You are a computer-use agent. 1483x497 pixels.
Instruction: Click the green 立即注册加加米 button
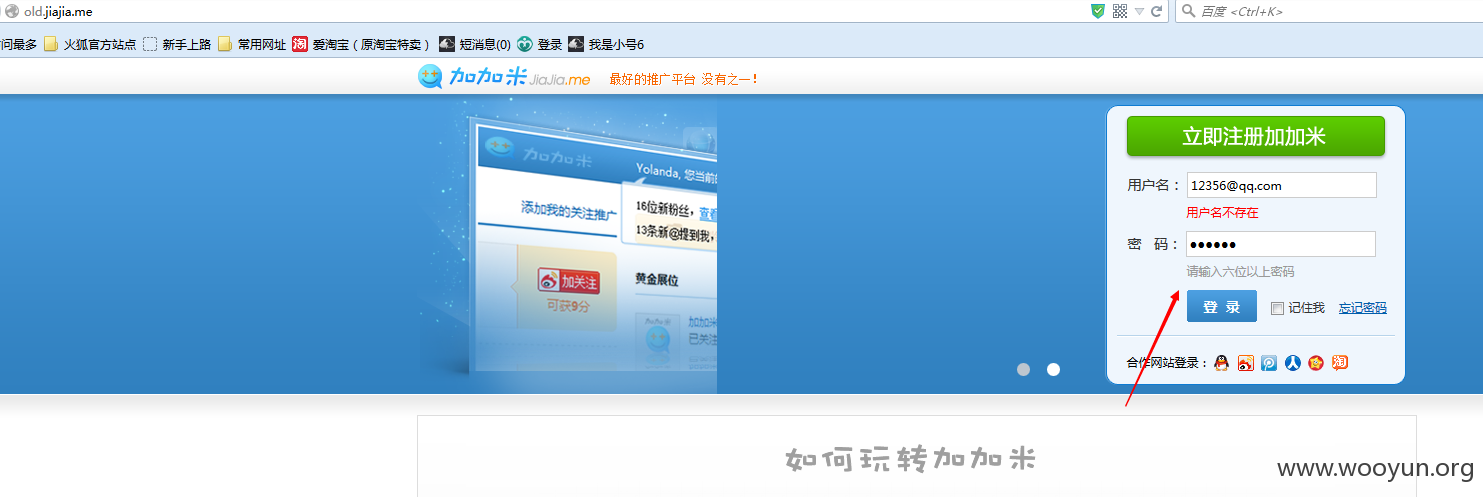(x=1255, y=136)
